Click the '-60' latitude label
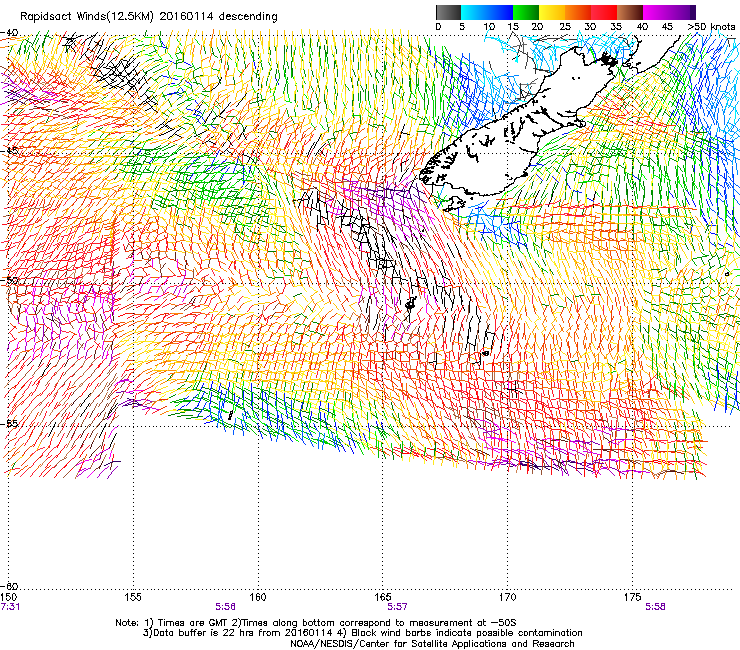This screenshot has height=650, width=740. pos(9,586)
